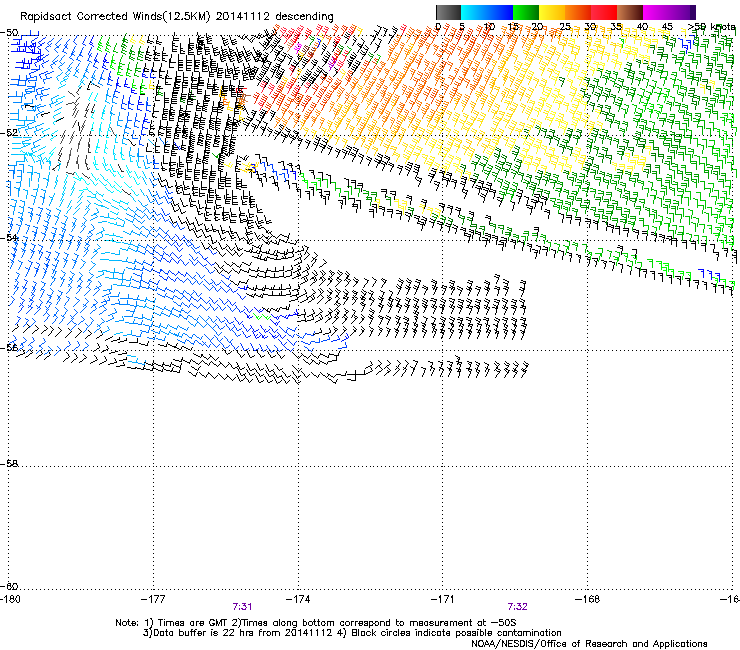740x650 pixels.
Task: Click the yellow 20-25 knots legend swatch
Action: [x=552, y=12]
